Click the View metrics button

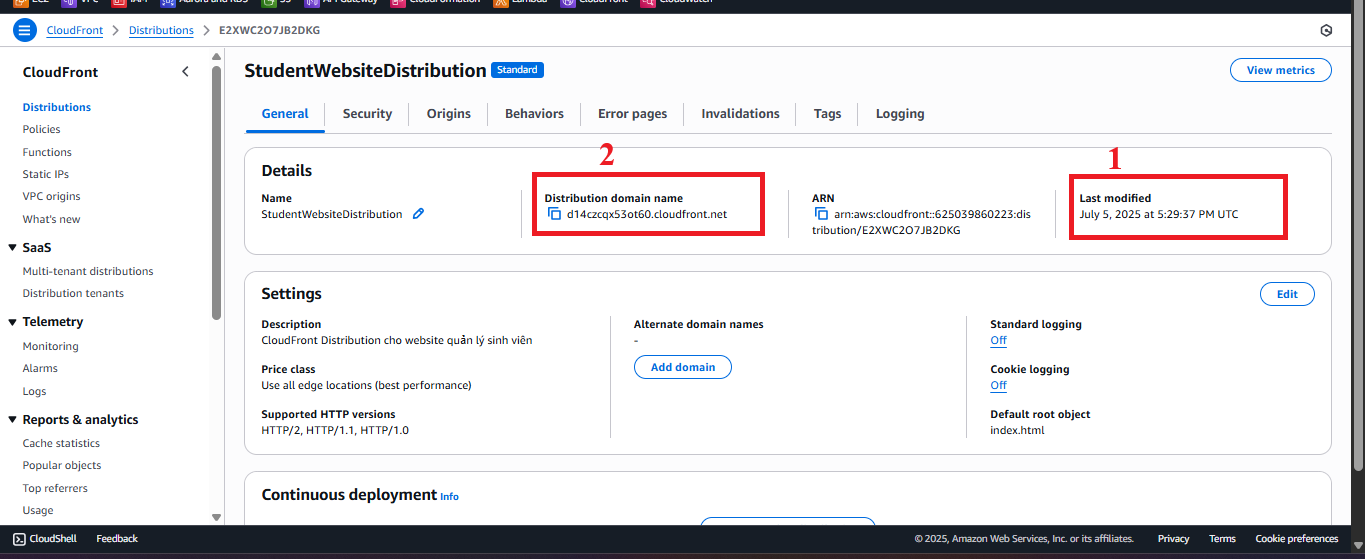(1280, 70)
